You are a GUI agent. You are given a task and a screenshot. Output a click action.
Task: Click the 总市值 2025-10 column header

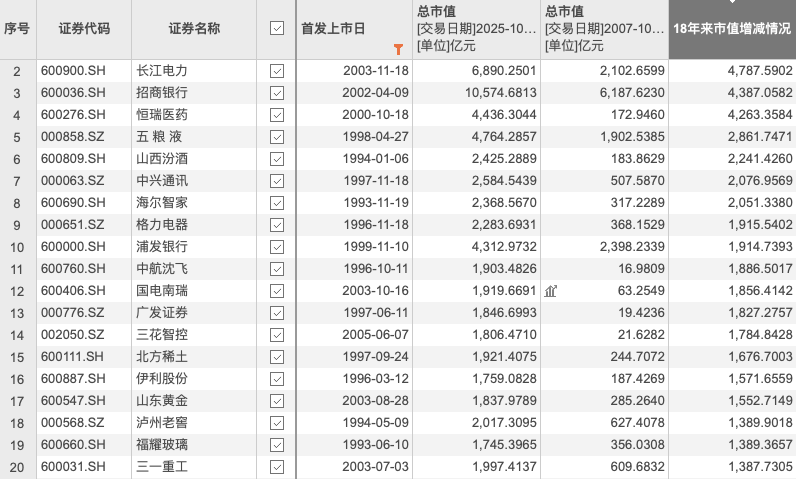[476, 29]
